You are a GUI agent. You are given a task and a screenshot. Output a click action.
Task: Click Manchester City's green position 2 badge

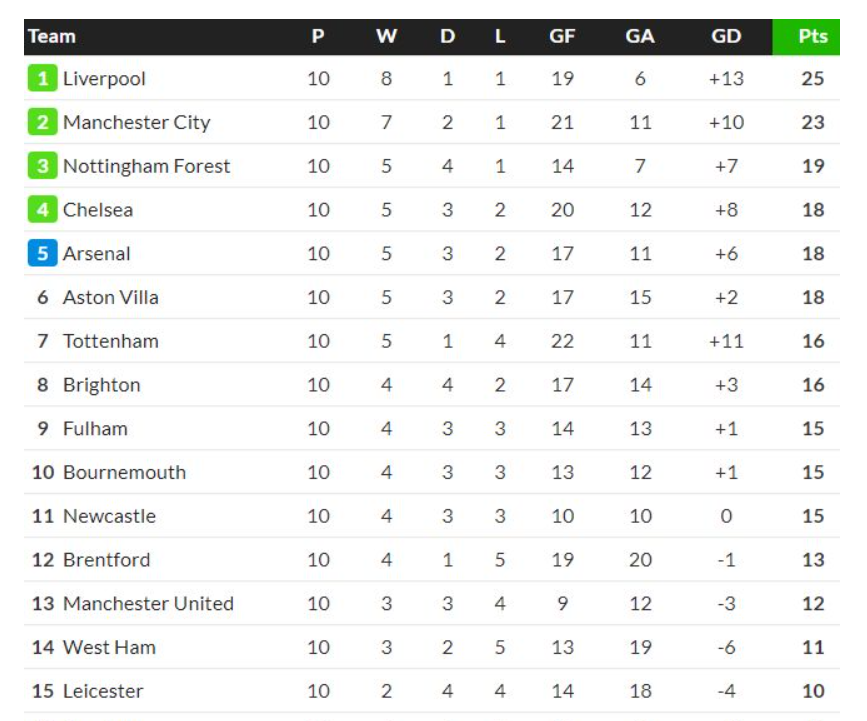[43, 122]
